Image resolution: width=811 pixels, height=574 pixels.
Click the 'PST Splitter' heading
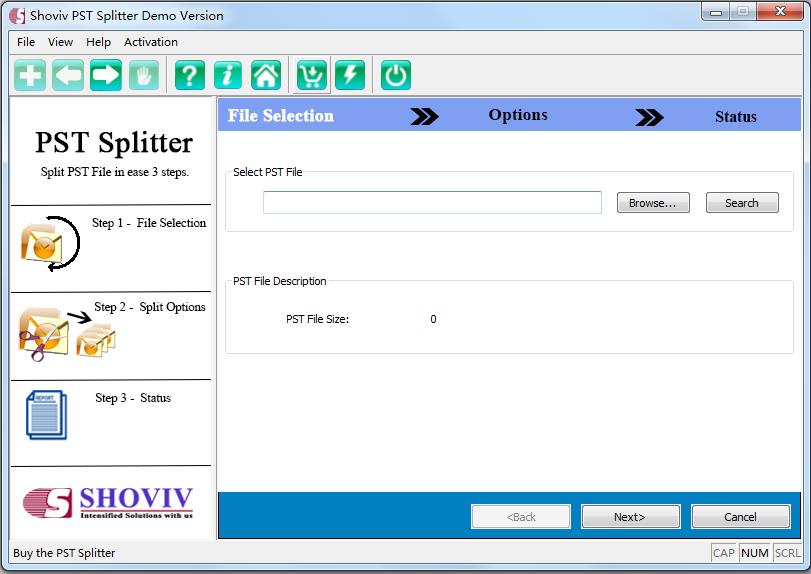[x=113, y=143]
